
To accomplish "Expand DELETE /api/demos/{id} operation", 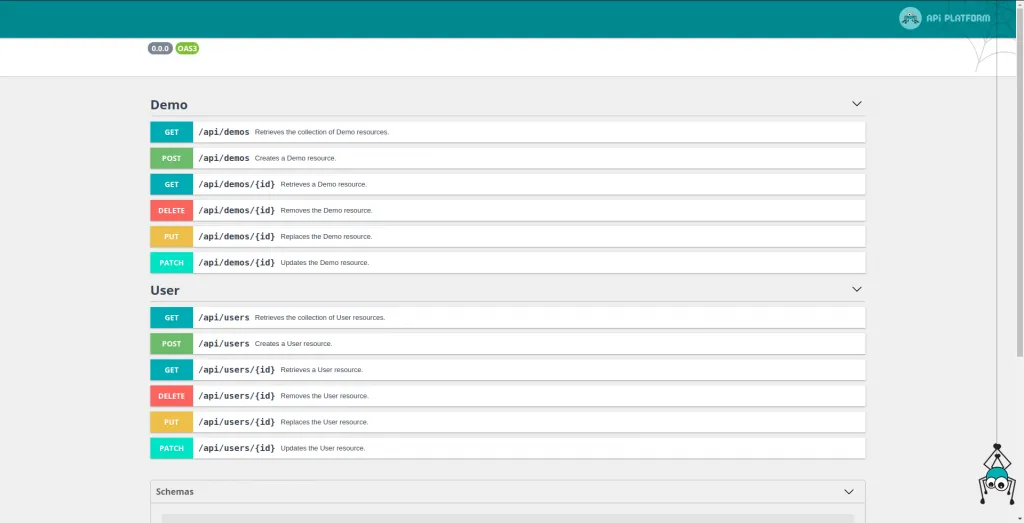I will pyautogui.click(x=236, y=210).
